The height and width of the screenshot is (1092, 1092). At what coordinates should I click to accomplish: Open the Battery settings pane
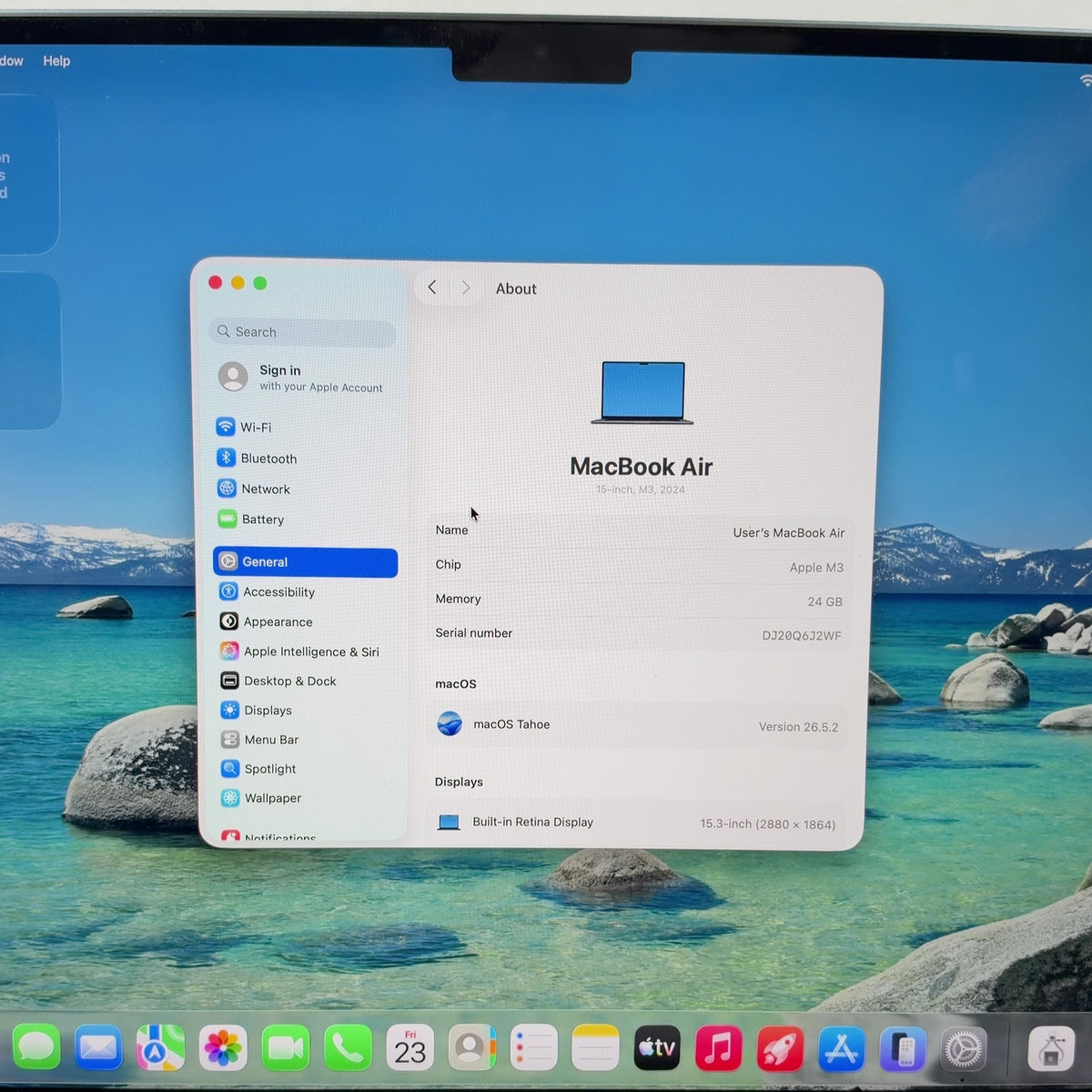click(304, 519)
